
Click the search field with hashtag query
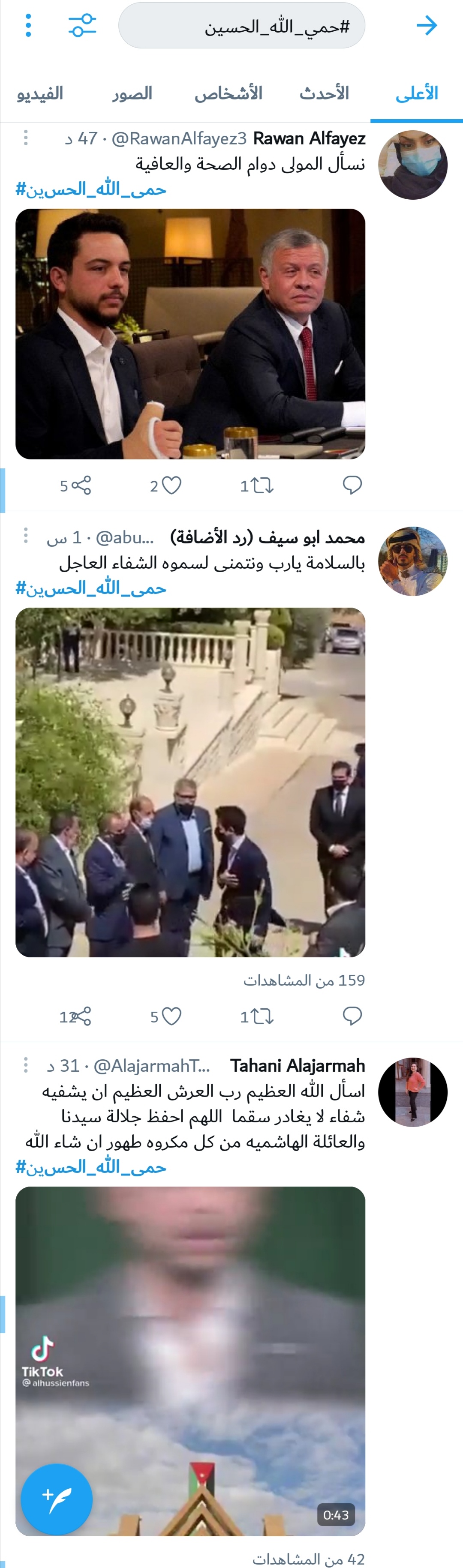click(242, 26)
